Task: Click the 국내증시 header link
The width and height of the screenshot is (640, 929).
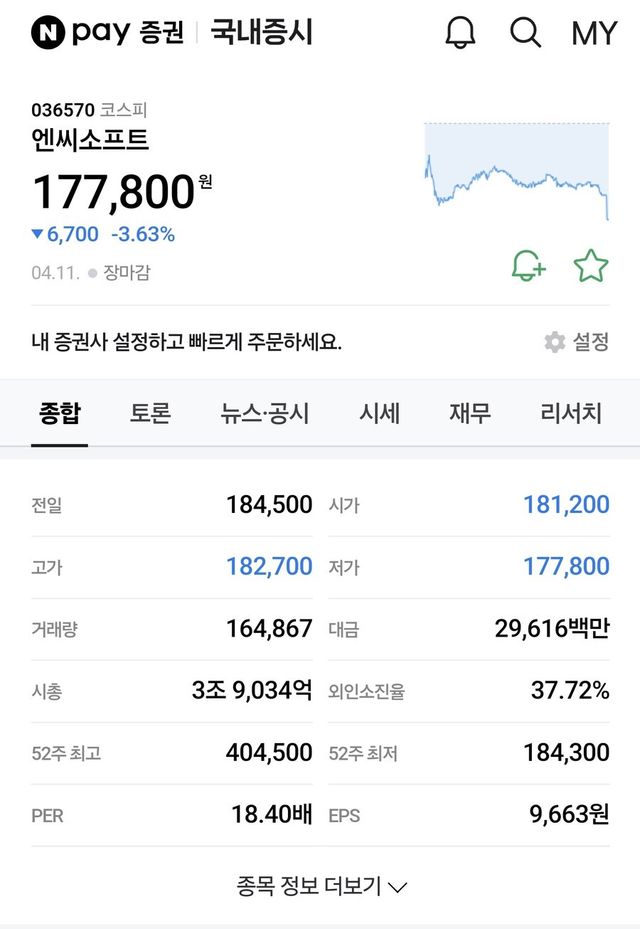Action: (262, 33)
